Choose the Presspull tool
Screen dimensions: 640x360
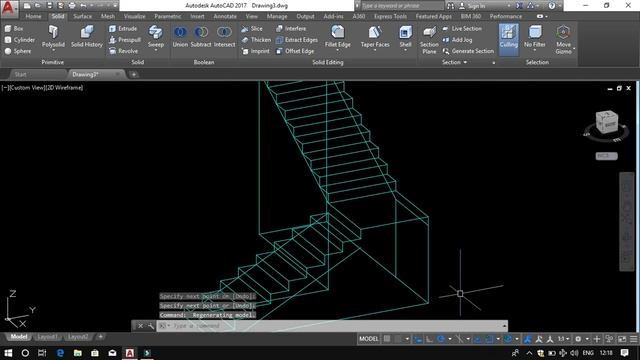click(125, 40)
